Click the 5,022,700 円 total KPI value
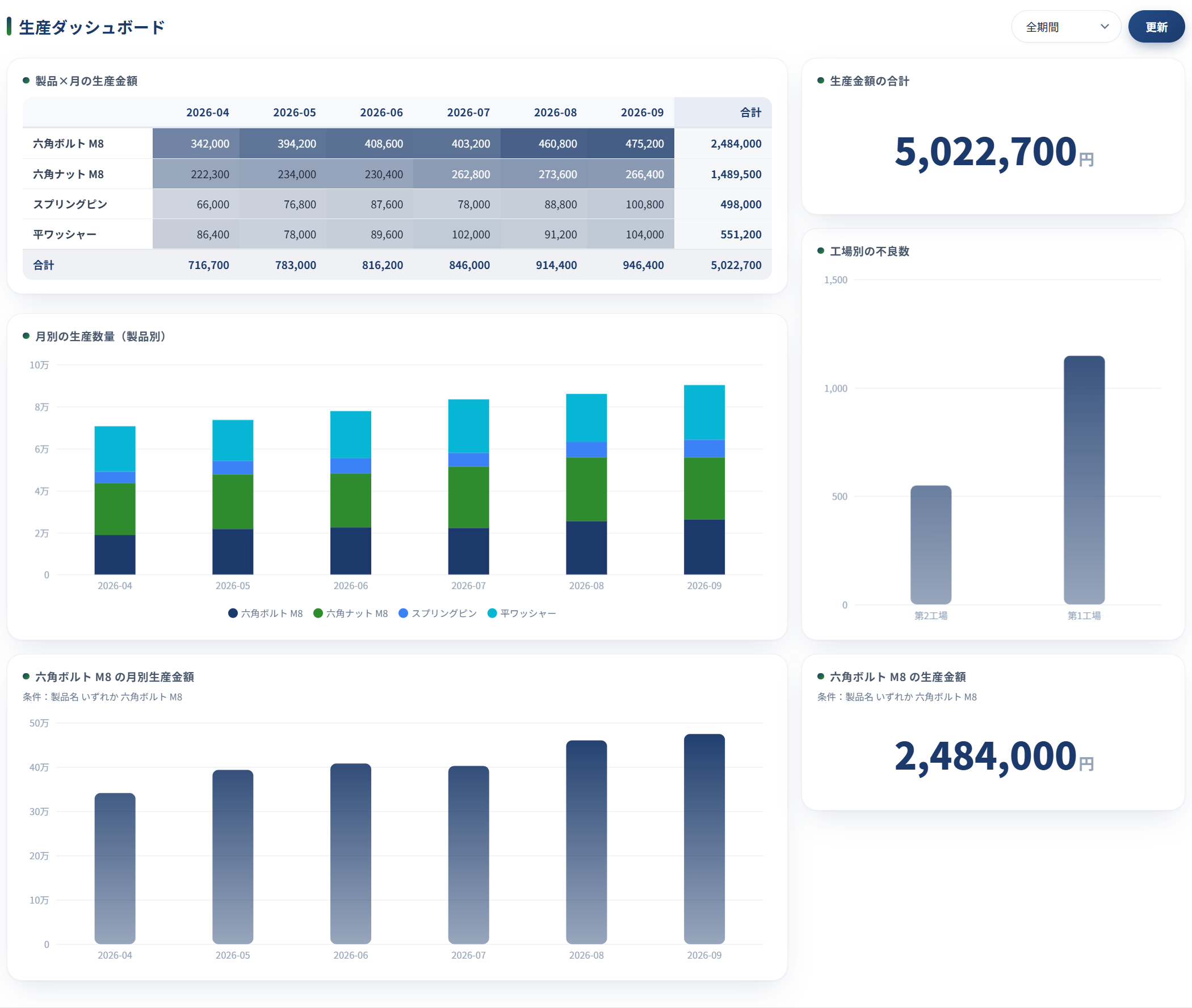Screen dimensions: 1192x1008 pos(994,152)
